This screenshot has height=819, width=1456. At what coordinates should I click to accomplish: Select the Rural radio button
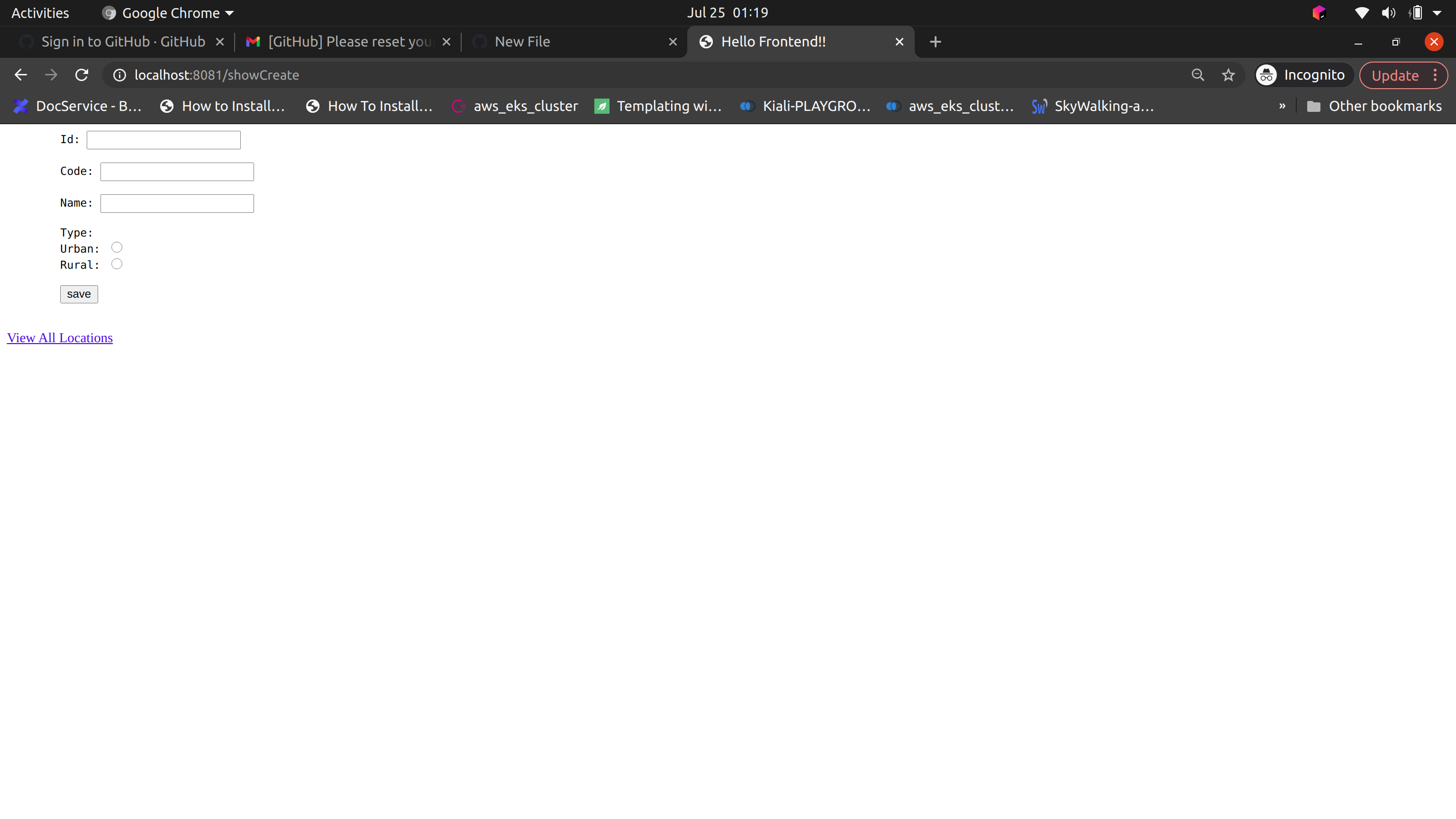(x=117, y=264)
